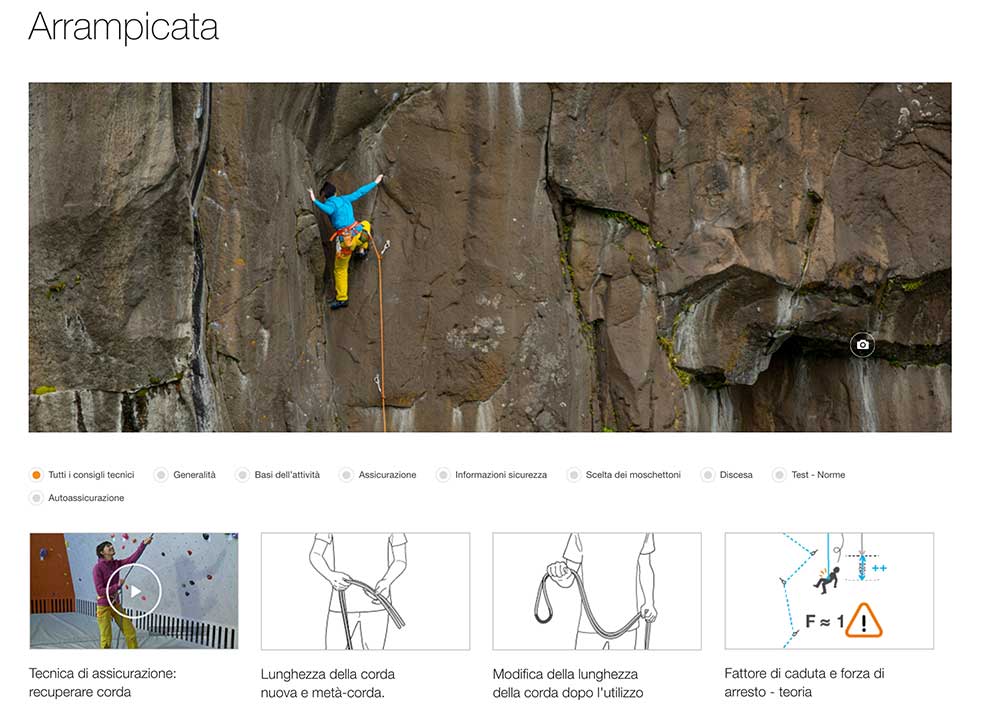Screen dimensions: 987x708
Task: Click the large climber hero photo
Action: point(490,257)
